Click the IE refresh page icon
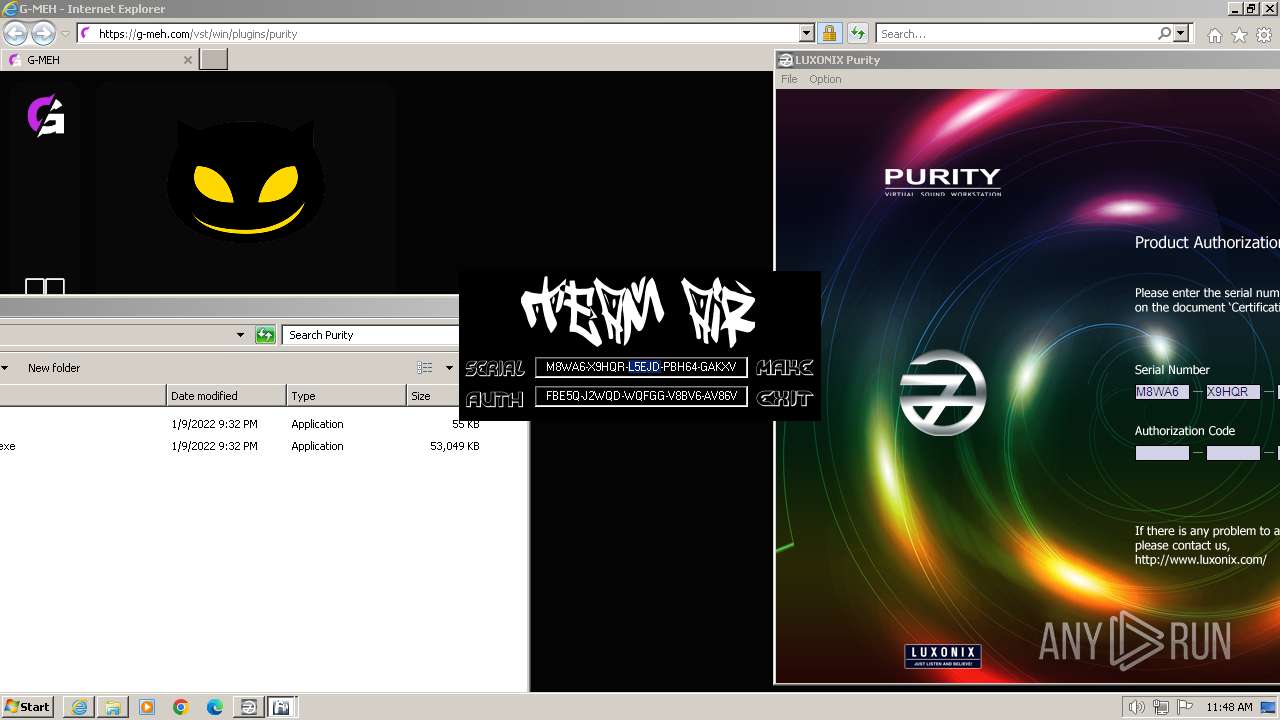Screen dimensions: 1280x720 click(x=857, y=33)
